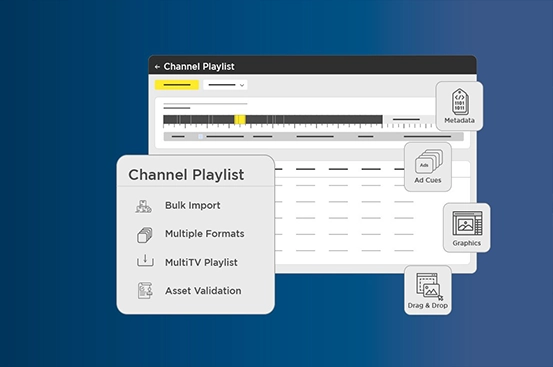
Task: Click the small blue square in gray row
Action: click(x=201, y=136)
